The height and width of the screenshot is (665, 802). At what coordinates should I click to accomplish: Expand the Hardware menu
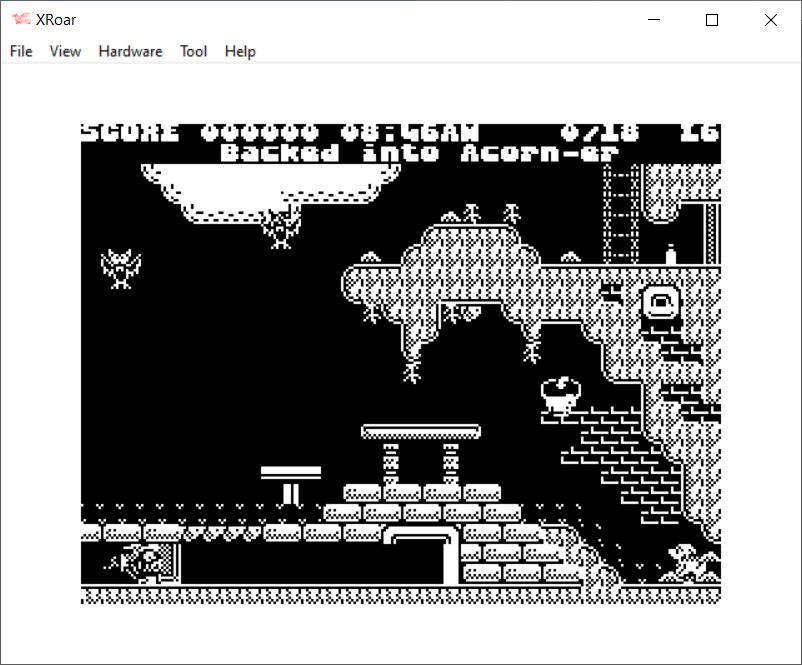130,51
